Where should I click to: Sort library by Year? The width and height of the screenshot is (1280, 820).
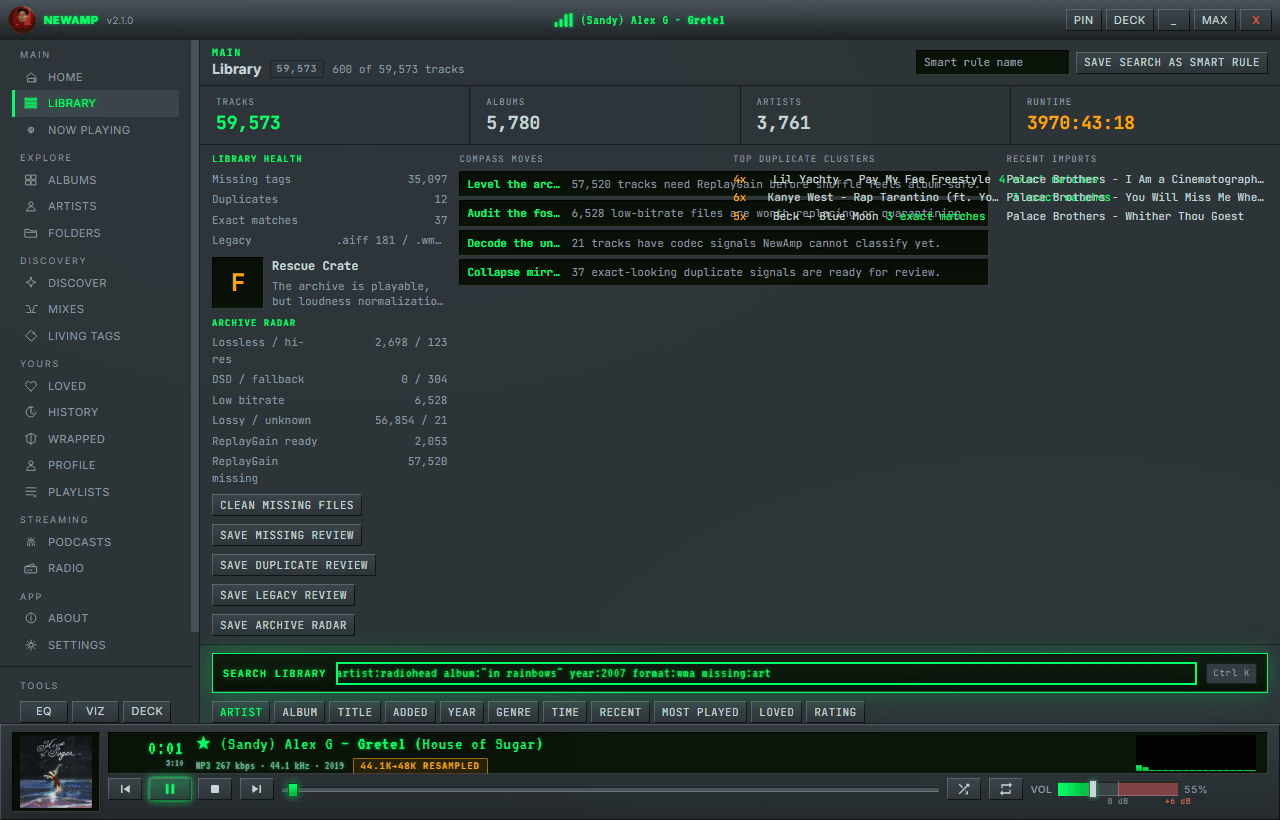pos(462,712)
